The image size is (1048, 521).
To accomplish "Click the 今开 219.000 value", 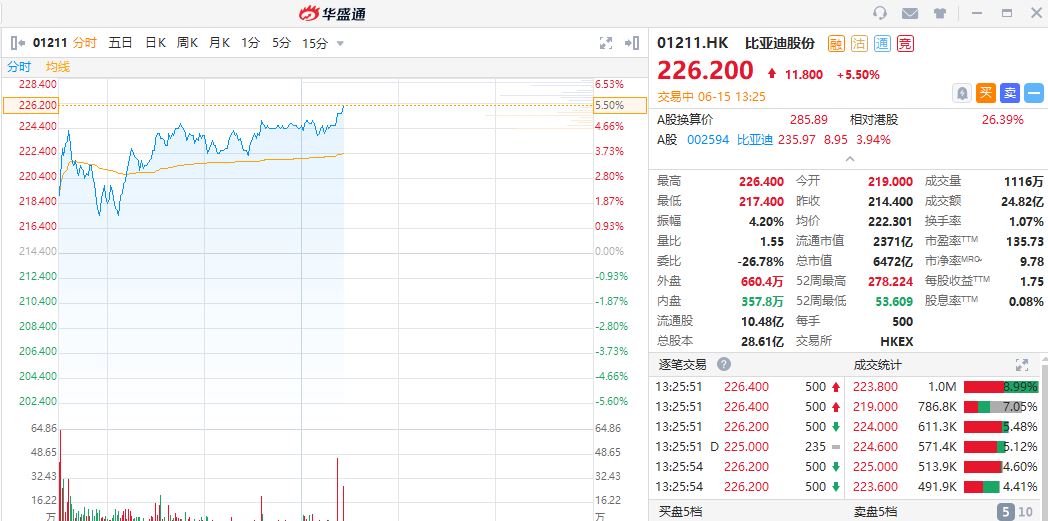I will pyautogui.click(x=890, y=181).
